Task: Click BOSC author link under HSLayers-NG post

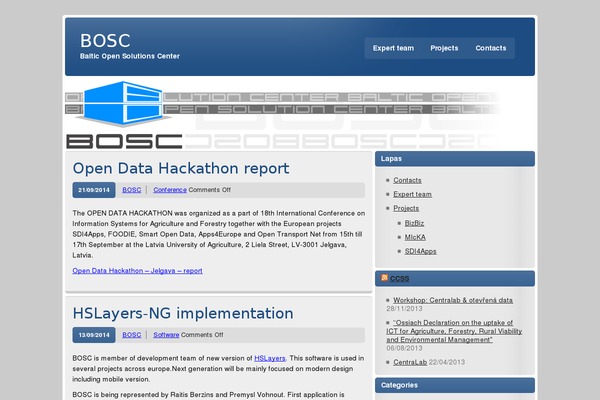Action: [132, 335]
